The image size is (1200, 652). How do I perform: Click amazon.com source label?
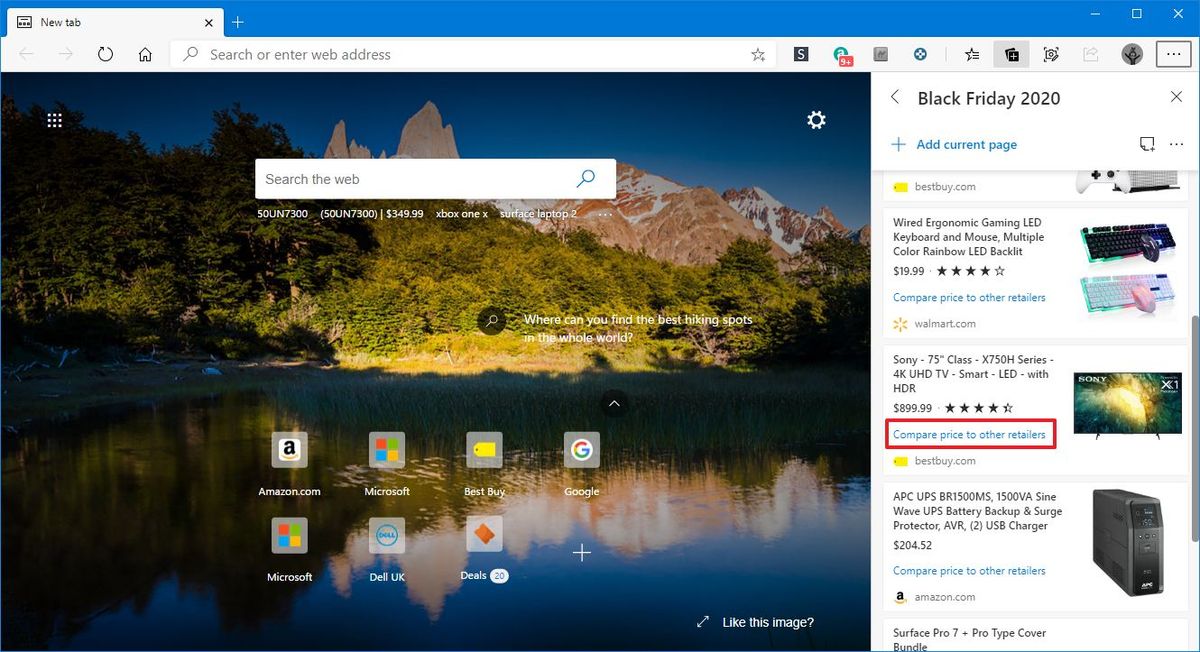click(944, 597)
